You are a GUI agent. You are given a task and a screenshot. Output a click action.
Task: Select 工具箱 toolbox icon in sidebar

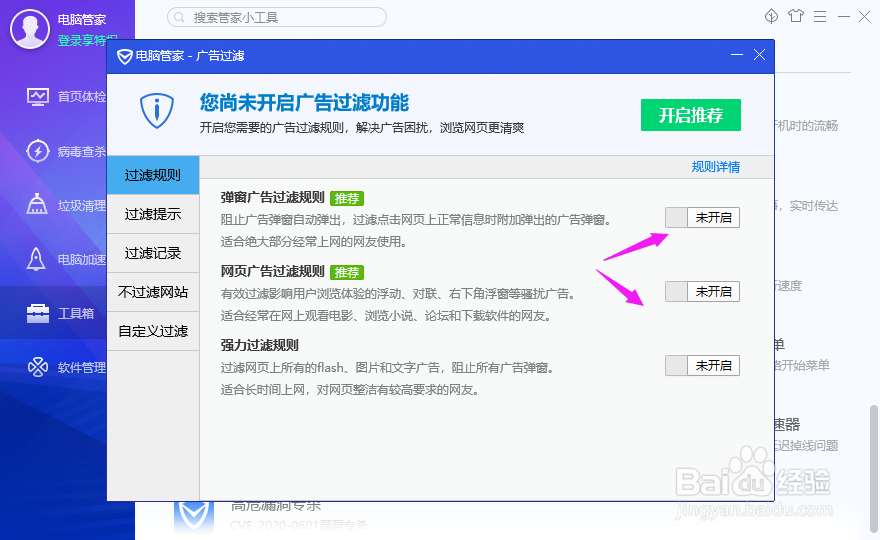pyautogui.click(x=38, y=313)
